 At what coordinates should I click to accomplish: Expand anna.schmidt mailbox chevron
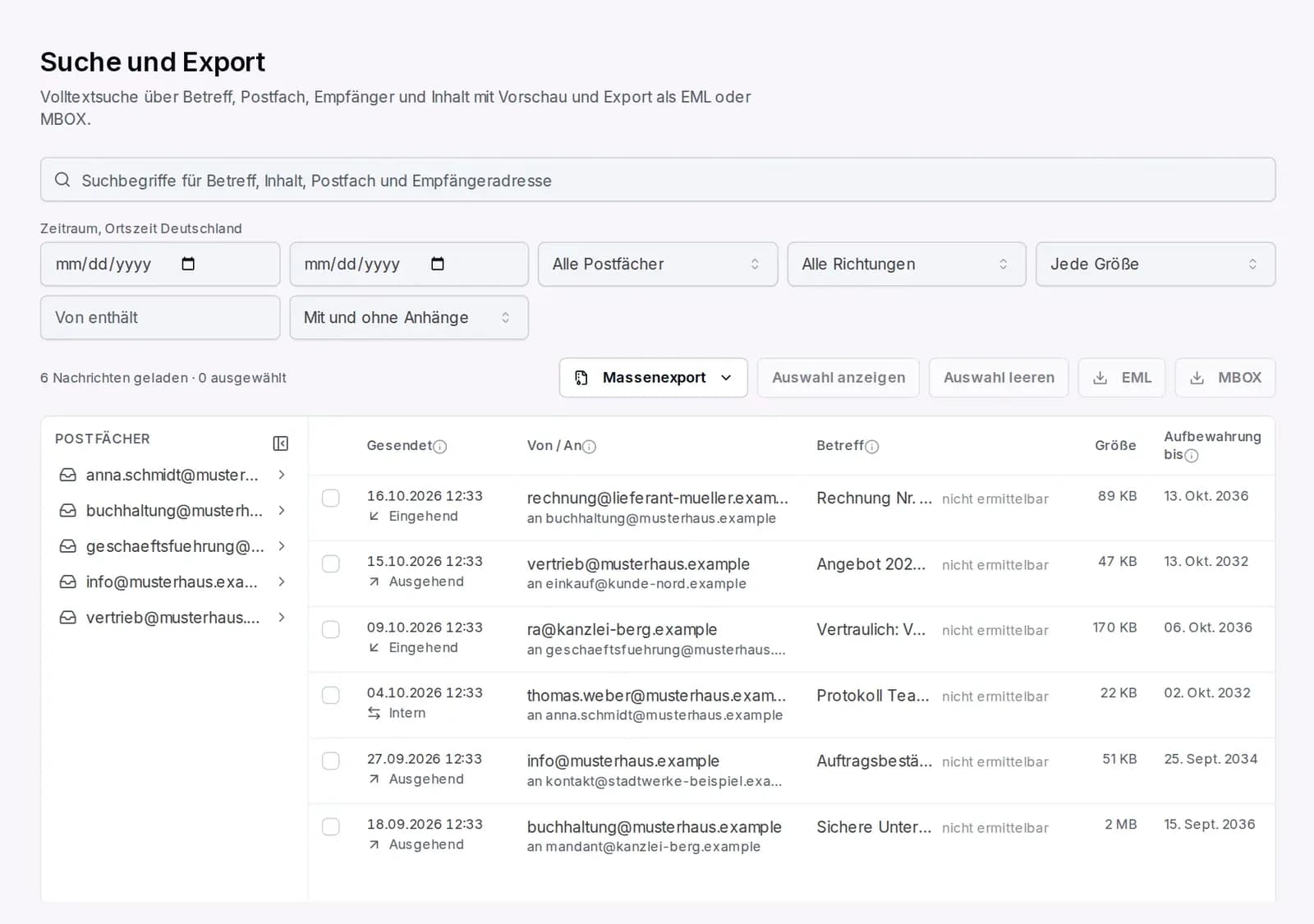pos(282,475)
